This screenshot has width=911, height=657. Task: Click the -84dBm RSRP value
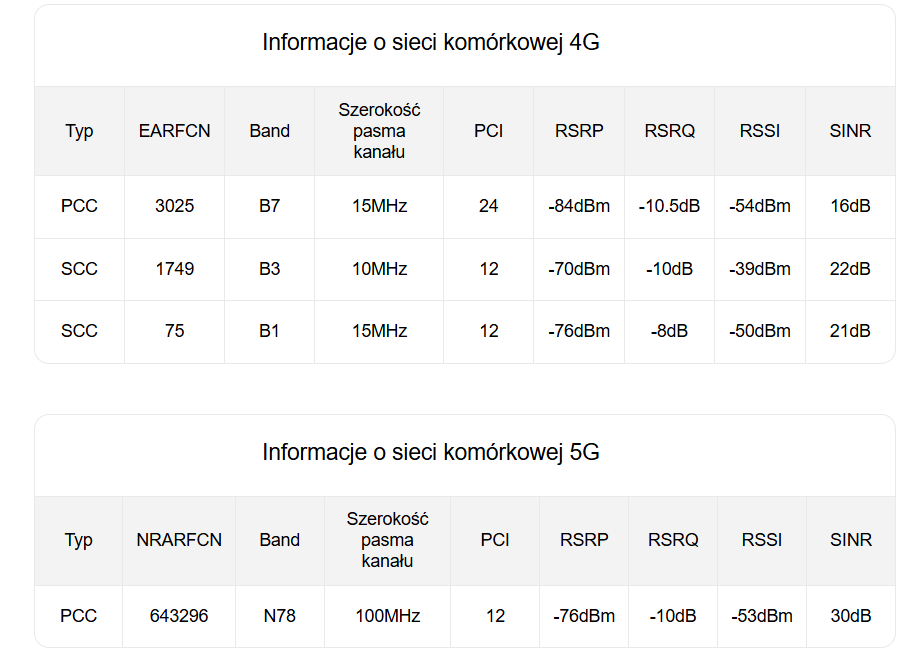point(579,206)
